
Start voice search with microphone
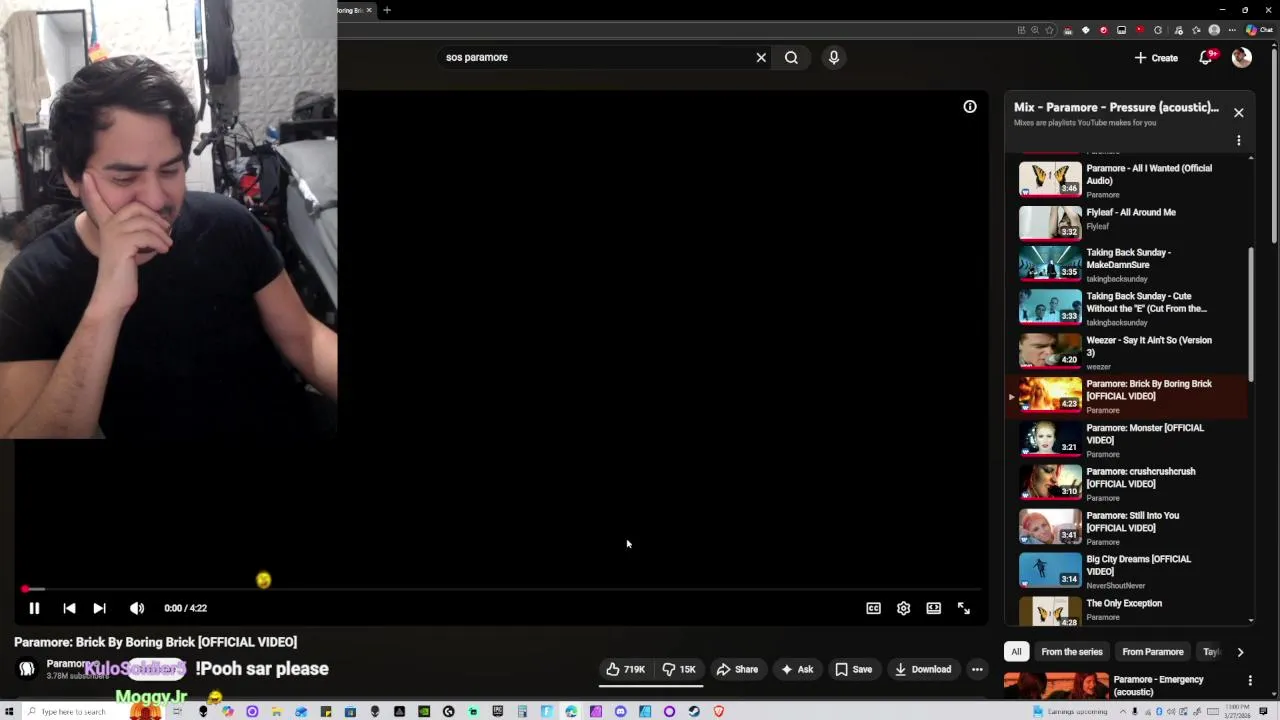834,58
